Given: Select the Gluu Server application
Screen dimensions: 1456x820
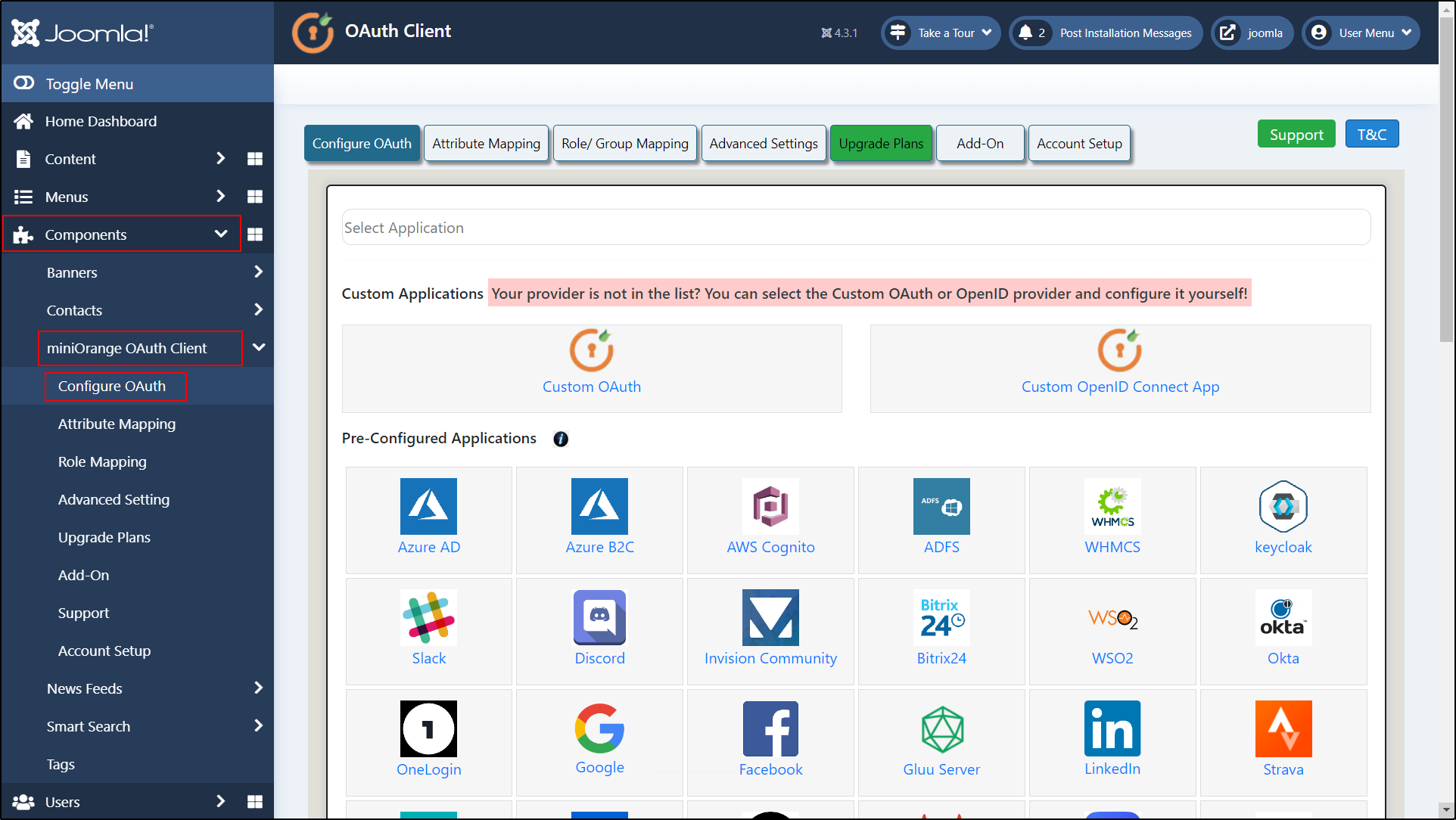Looking at the screenshot, I should pyautogui.click(x=941, y=742).
